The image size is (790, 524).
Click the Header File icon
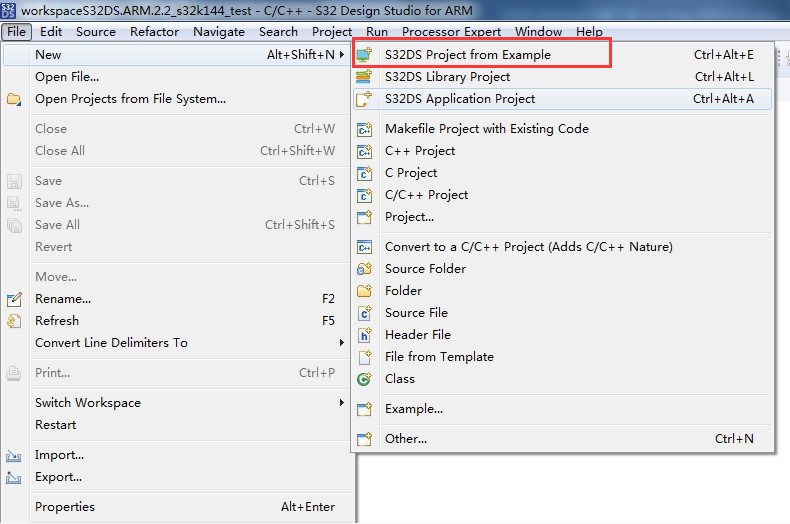[x=364, y=335]
